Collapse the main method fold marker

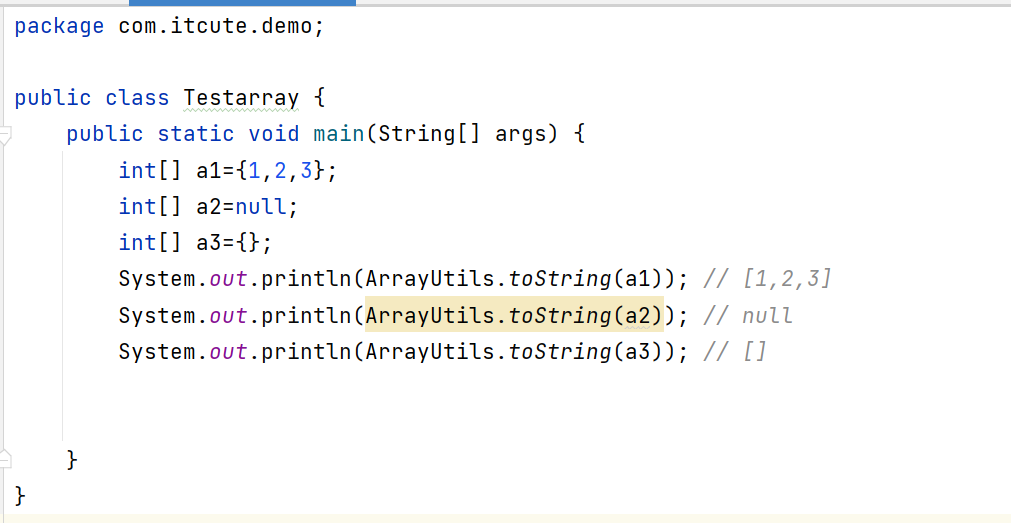(5, 134)
